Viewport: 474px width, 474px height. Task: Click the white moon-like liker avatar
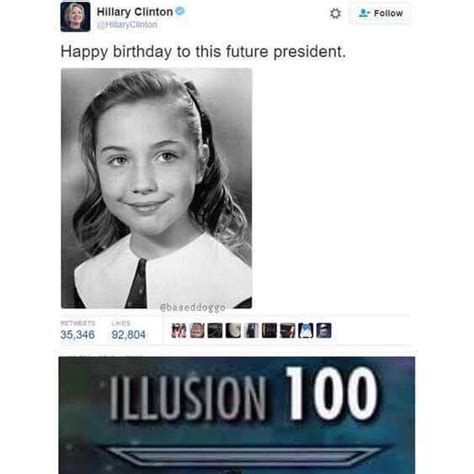tap(233, 330)
